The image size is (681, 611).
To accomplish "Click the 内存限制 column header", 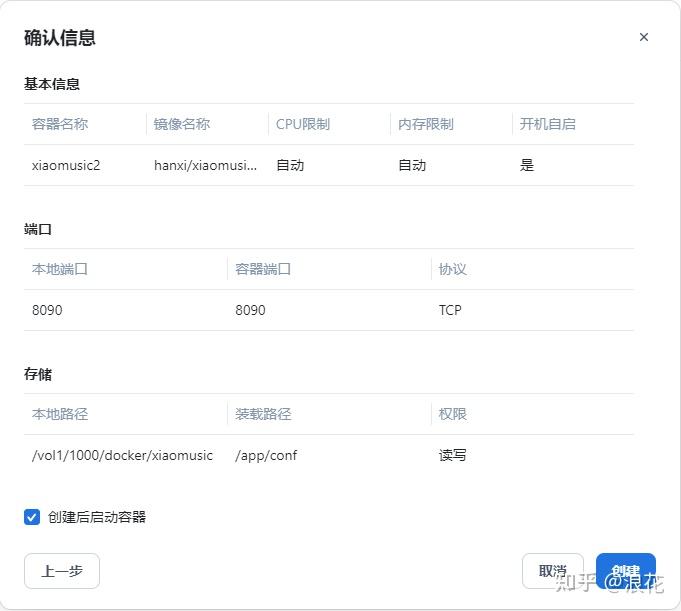I will coord(426,124).
